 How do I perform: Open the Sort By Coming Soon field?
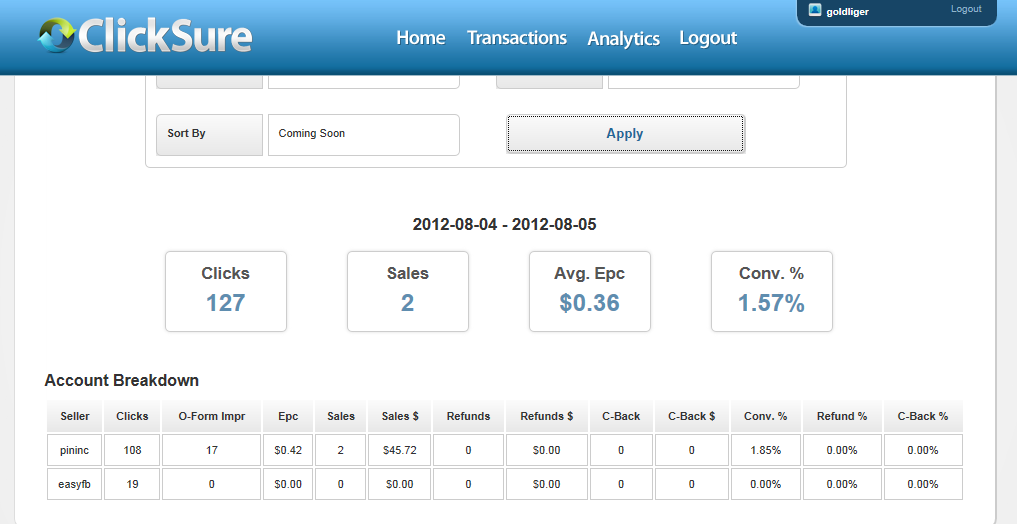click(364, 135)
